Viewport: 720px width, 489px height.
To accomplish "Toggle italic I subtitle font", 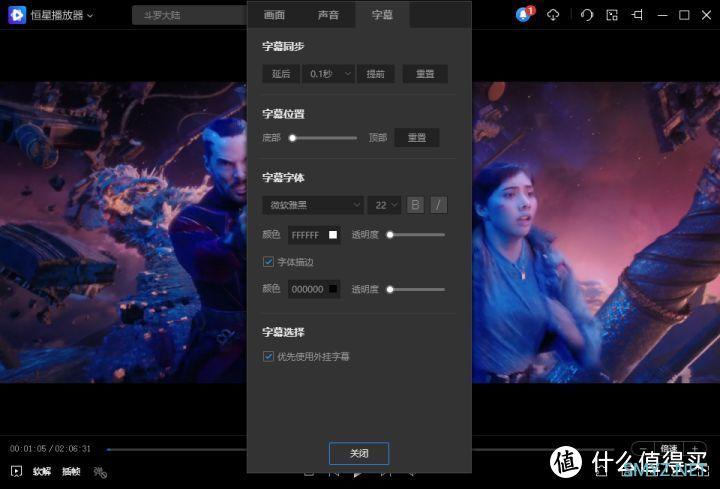I will (x=439, y=205).
